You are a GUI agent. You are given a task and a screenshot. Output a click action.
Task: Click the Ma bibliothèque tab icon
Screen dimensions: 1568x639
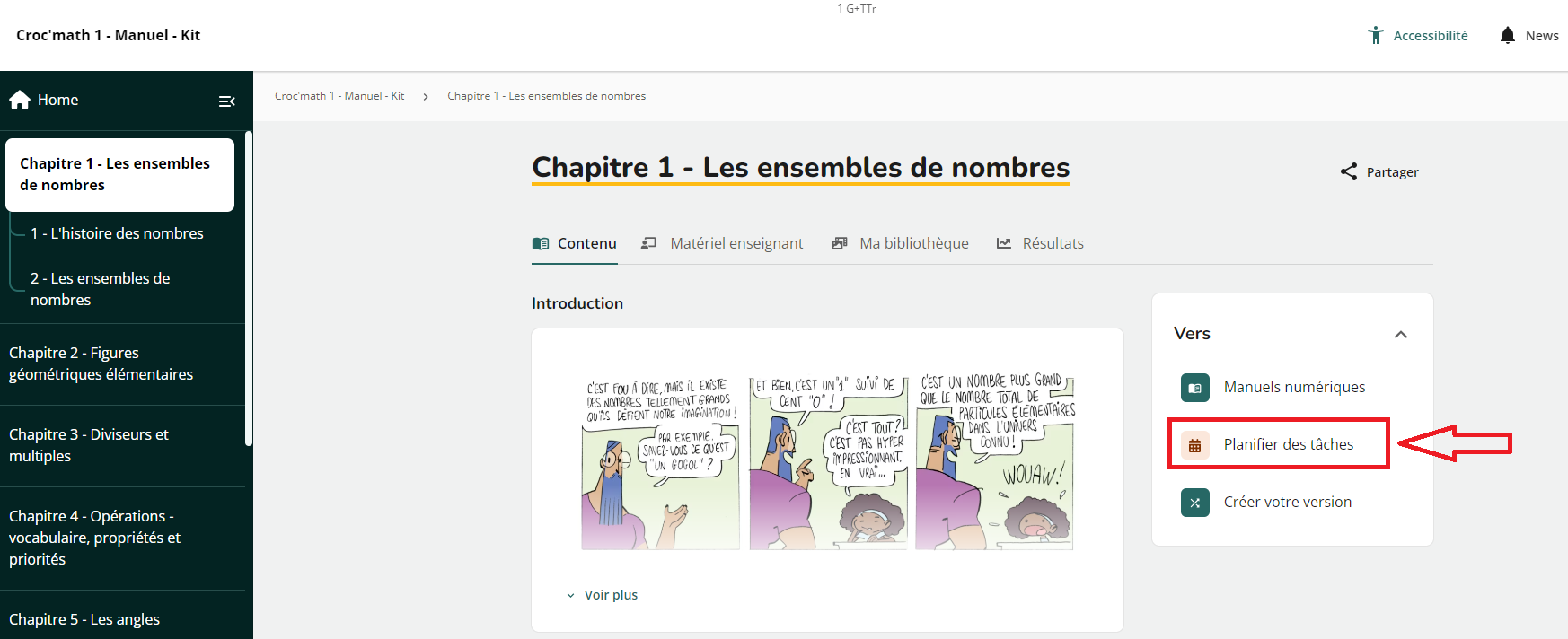pos(840,243)
